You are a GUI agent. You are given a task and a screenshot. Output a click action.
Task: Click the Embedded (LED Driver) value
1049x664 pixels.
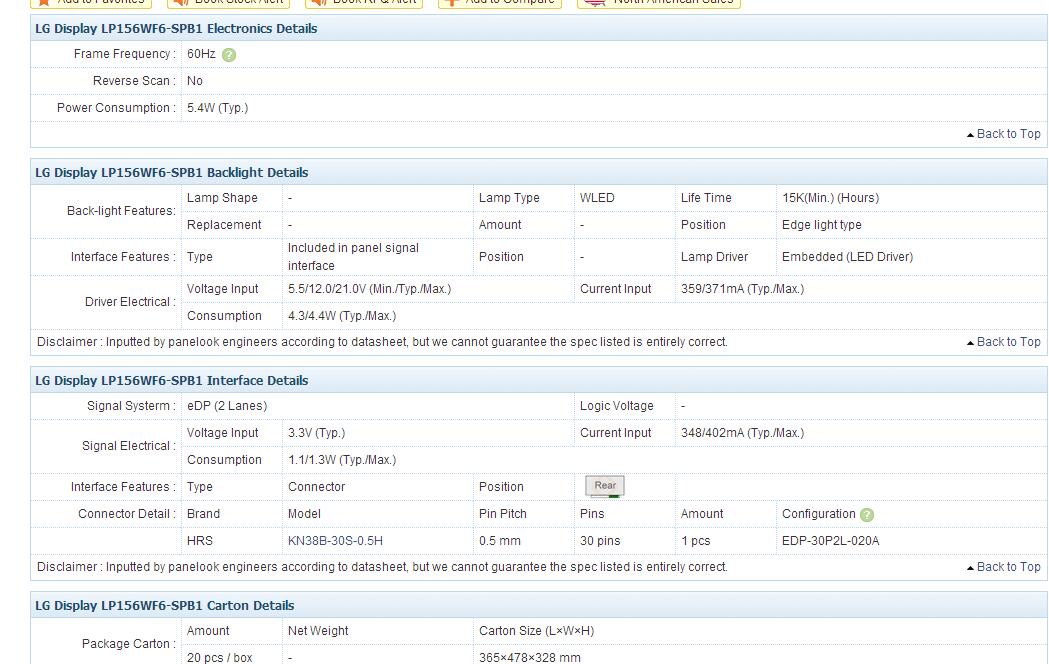[x=847, y=257]
